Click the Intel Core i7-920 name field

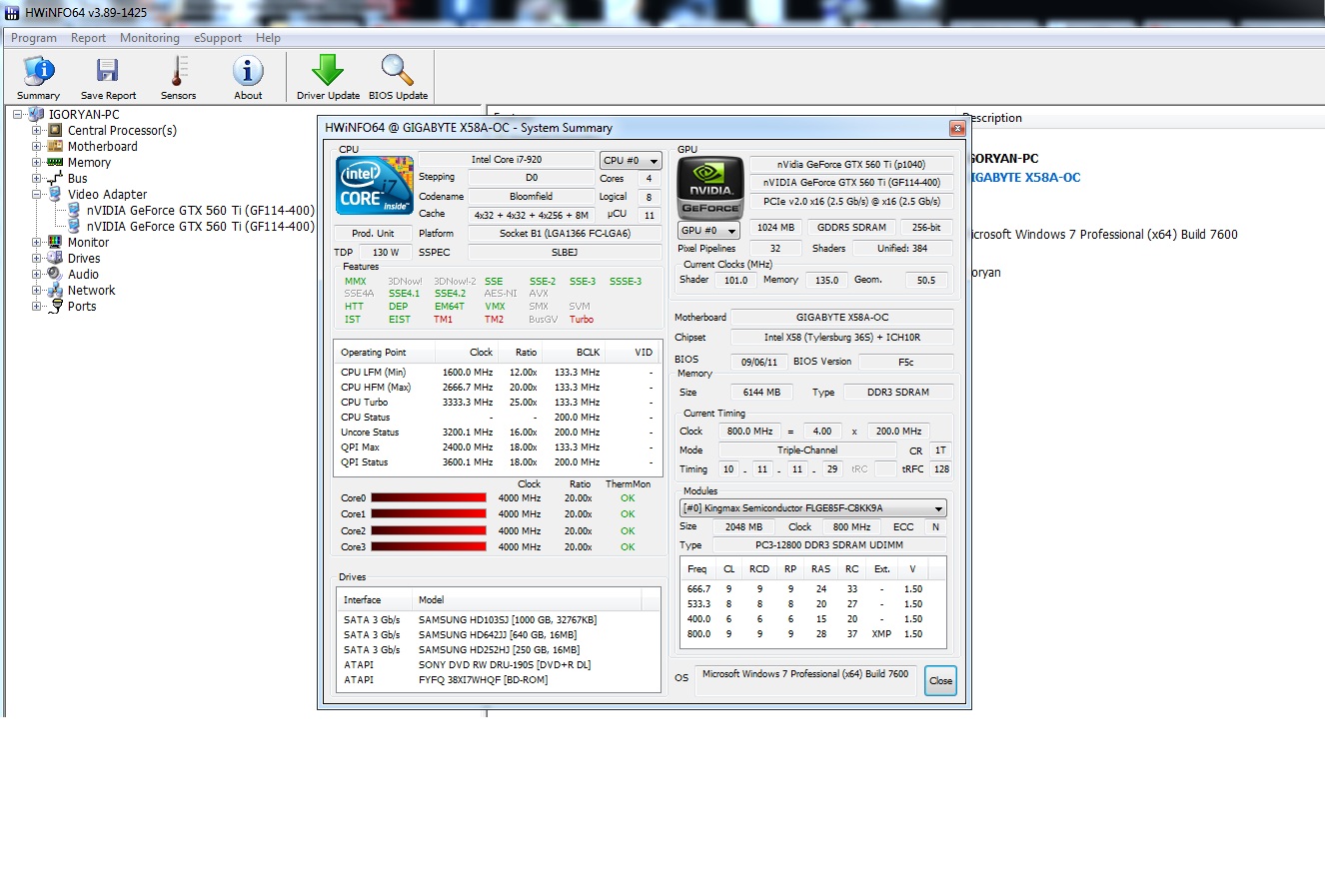pyautogui.click(x=507, y=160)
